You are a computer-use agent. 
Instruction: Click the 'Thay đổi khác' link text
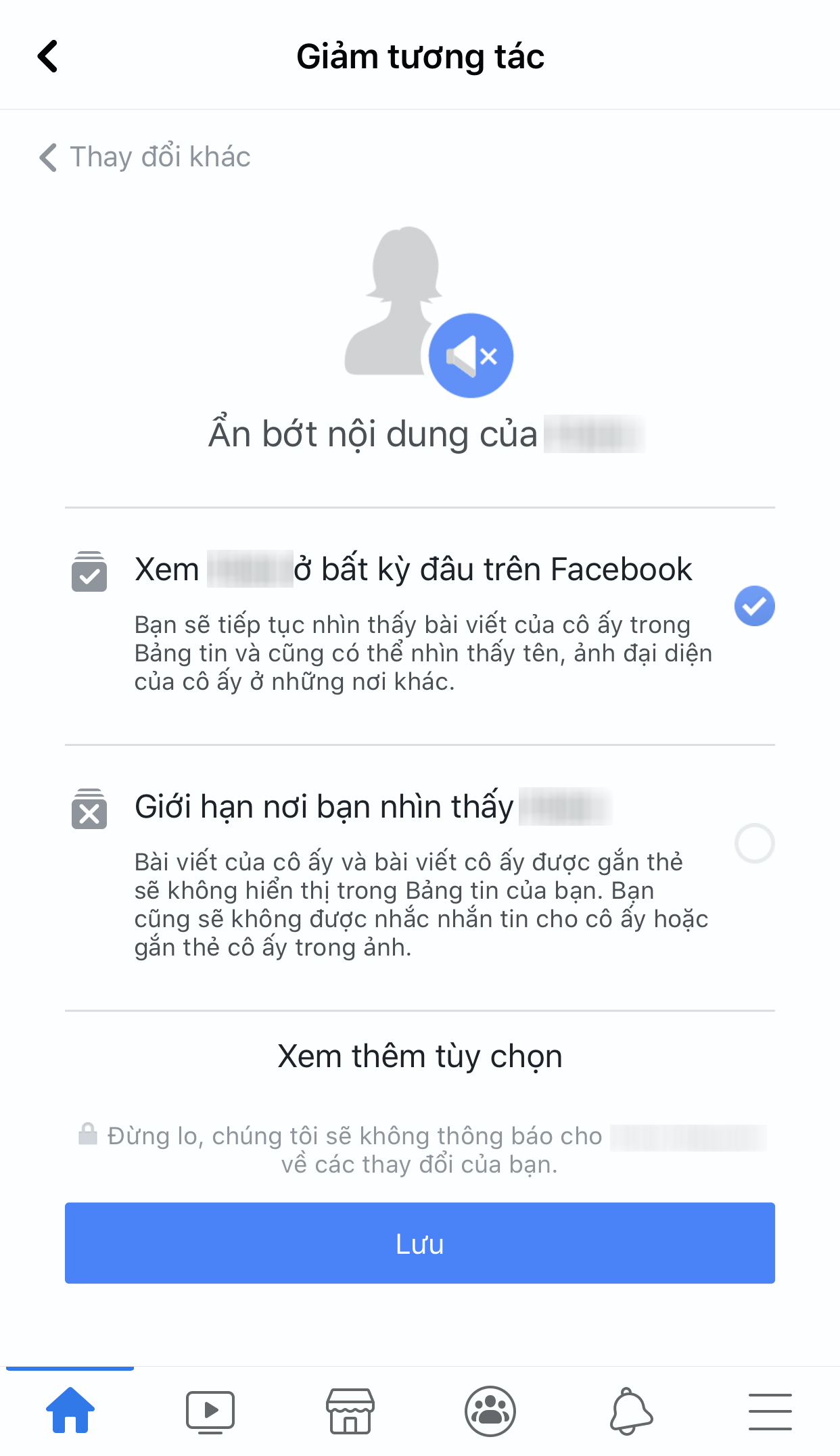coord(160,157)
